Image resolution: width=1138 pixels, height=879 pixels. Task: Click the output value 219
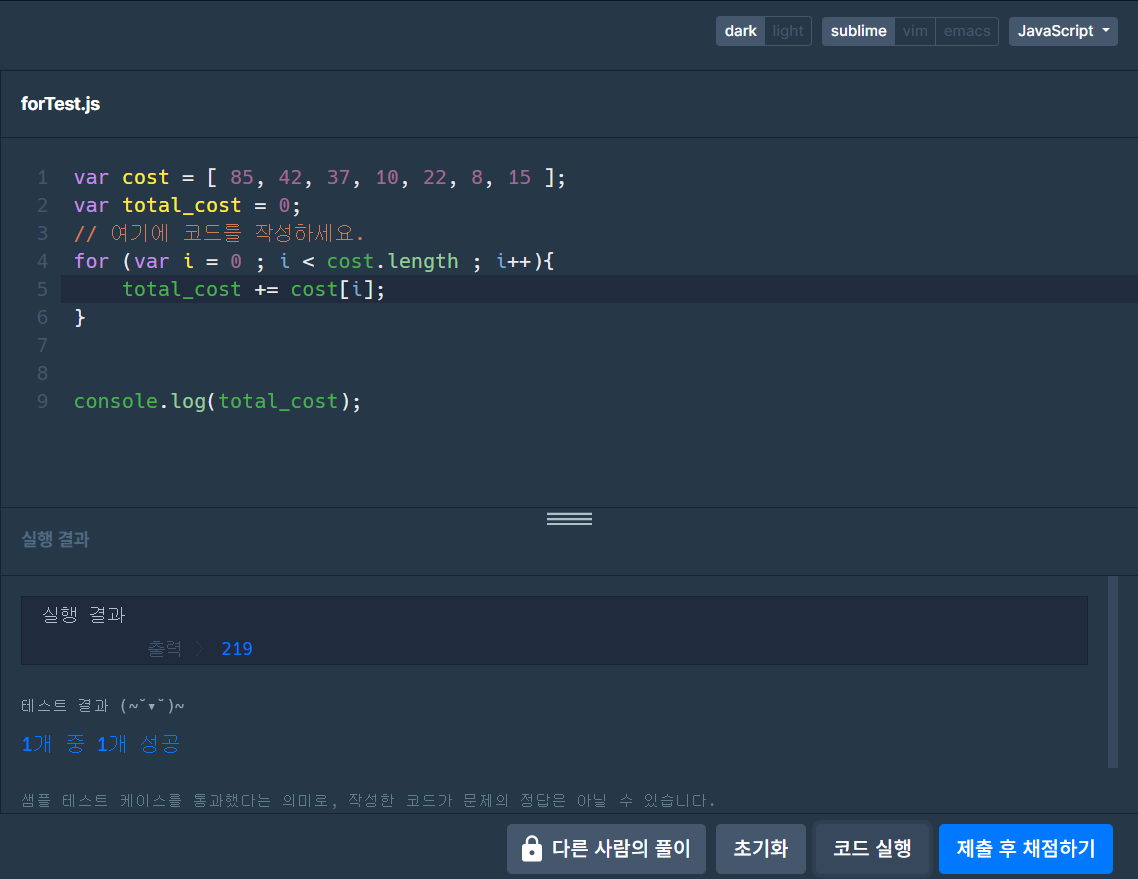(237, 648)
